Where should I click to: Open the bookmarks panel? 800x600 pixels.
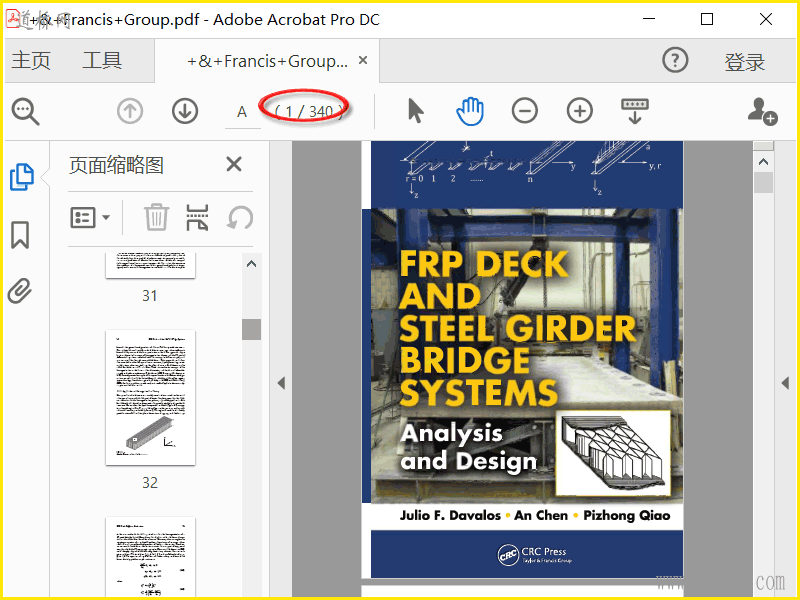[20, 235]
